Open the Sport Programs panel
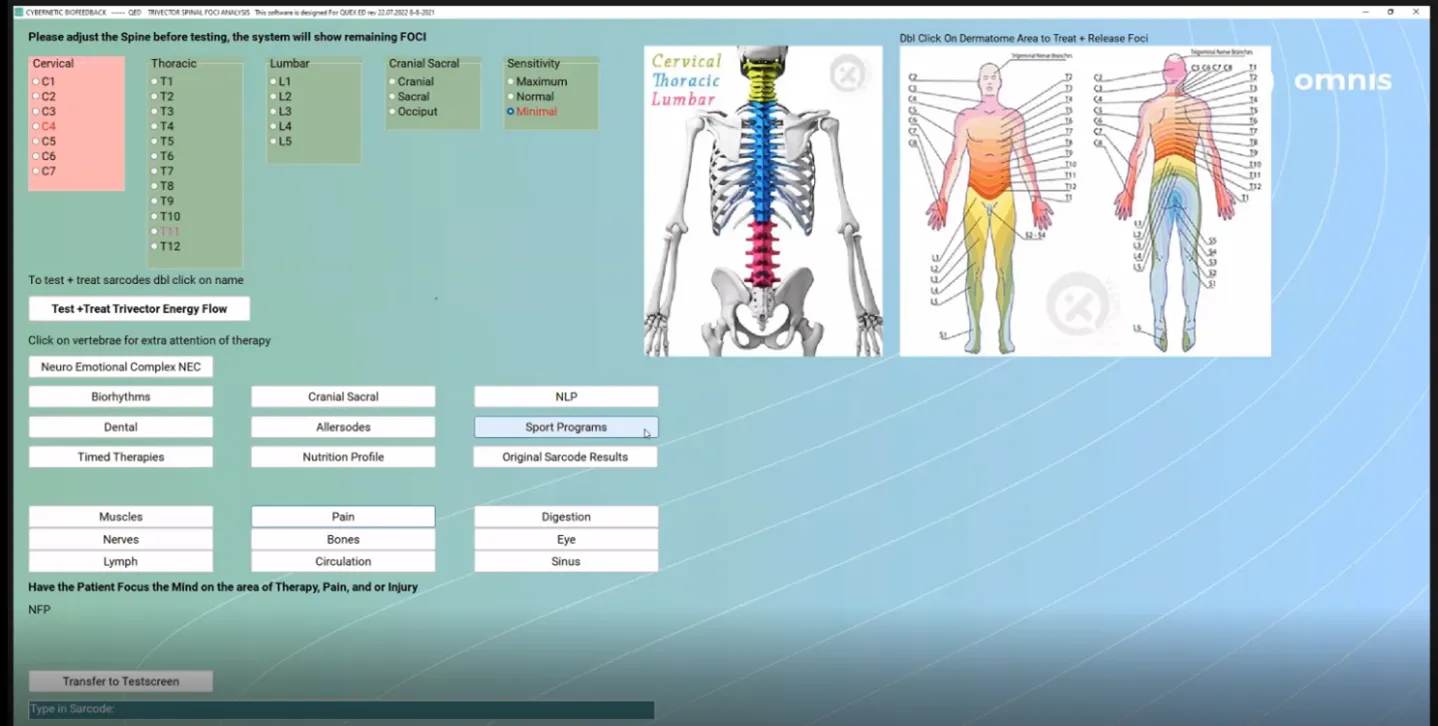The width and height of the screenshot is (1438, 726). click(565, 427)
